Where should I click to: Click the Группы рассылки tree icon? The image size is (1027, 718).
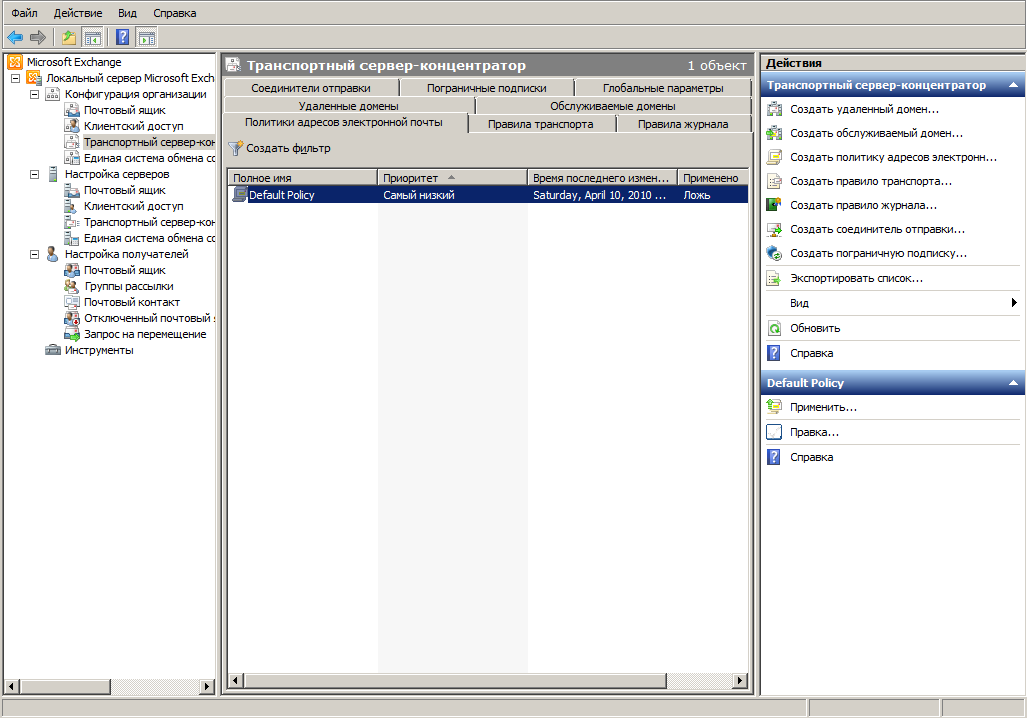click(x=71, y=286)
